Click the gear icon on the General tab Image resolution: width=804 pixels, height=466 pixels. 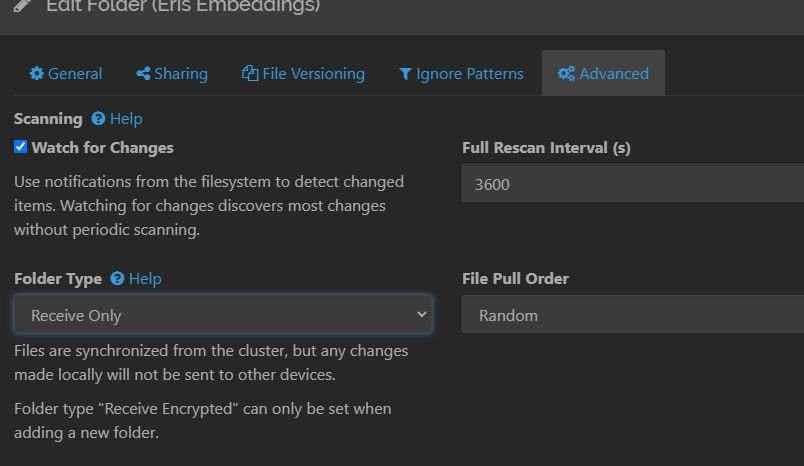37,74
